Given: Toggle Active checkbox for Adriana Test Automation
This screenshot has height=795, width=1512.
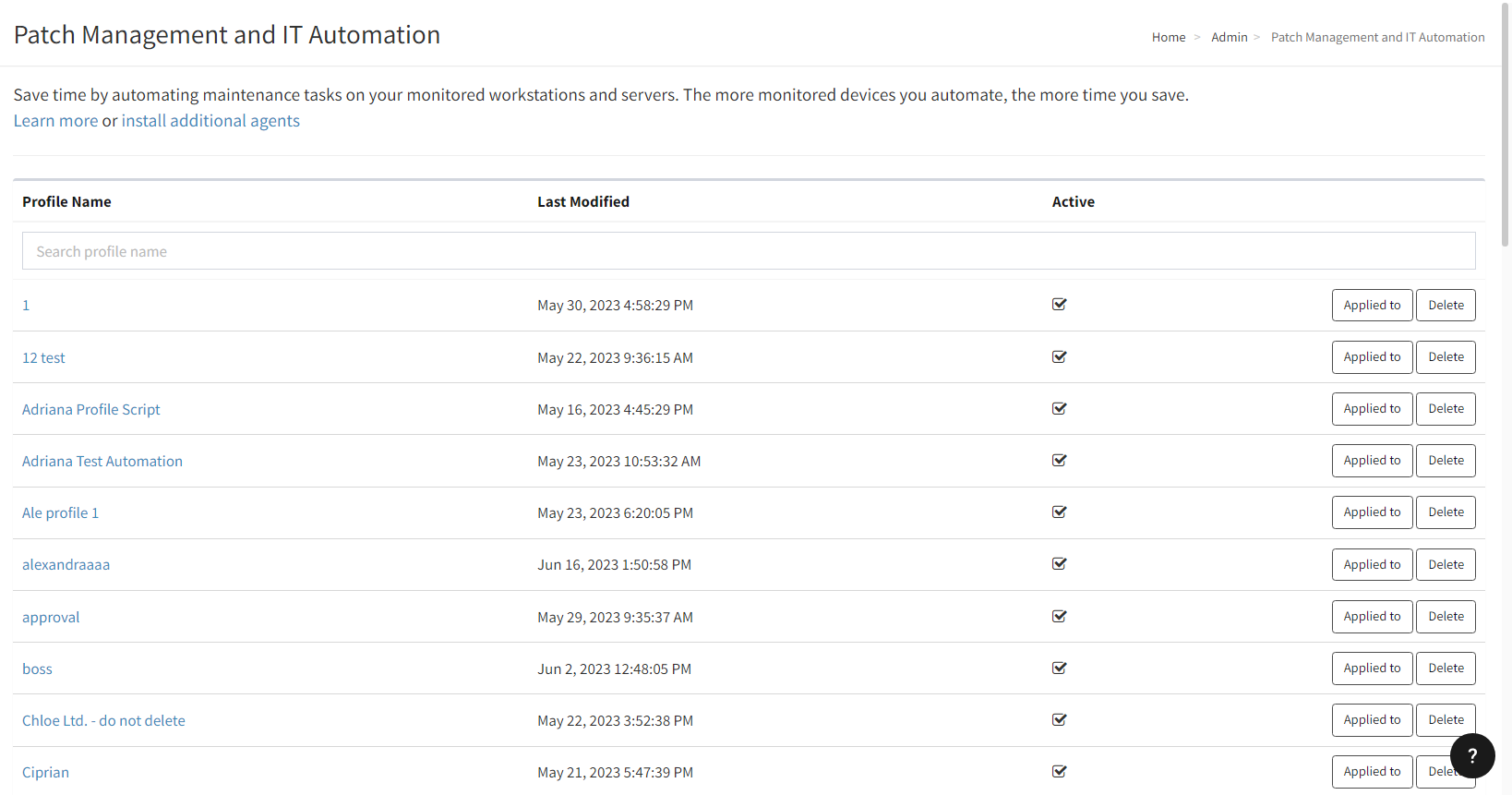Looking at the screenshot, I should point(1060,460).
